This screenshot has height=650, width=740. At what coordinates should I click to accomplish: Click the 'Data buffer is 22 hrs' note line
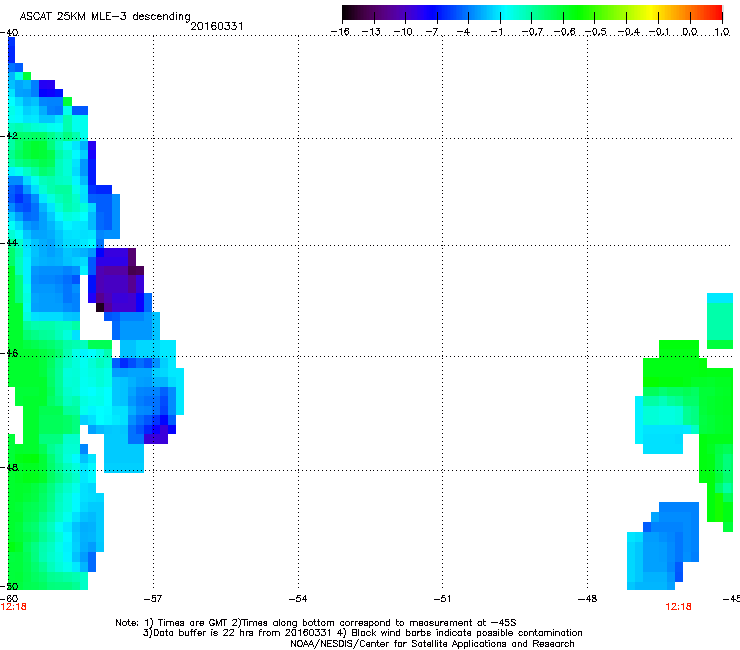[x=362, y=633]
